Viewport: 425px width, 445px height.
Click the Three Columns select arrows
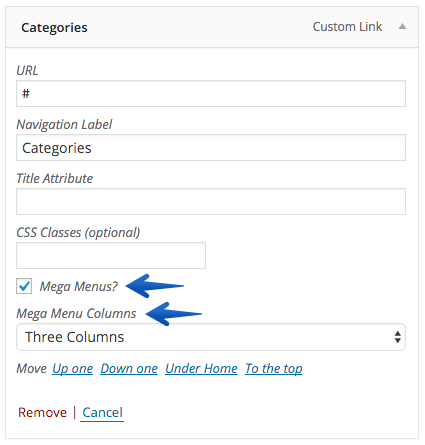(x=397, y=337)
